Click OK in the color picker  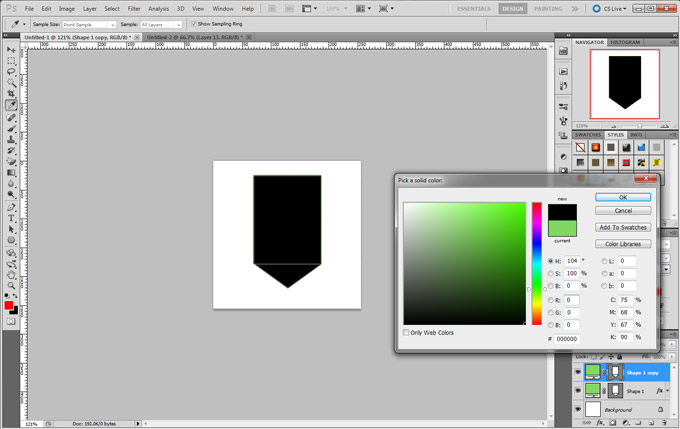(x=623, y=197)
